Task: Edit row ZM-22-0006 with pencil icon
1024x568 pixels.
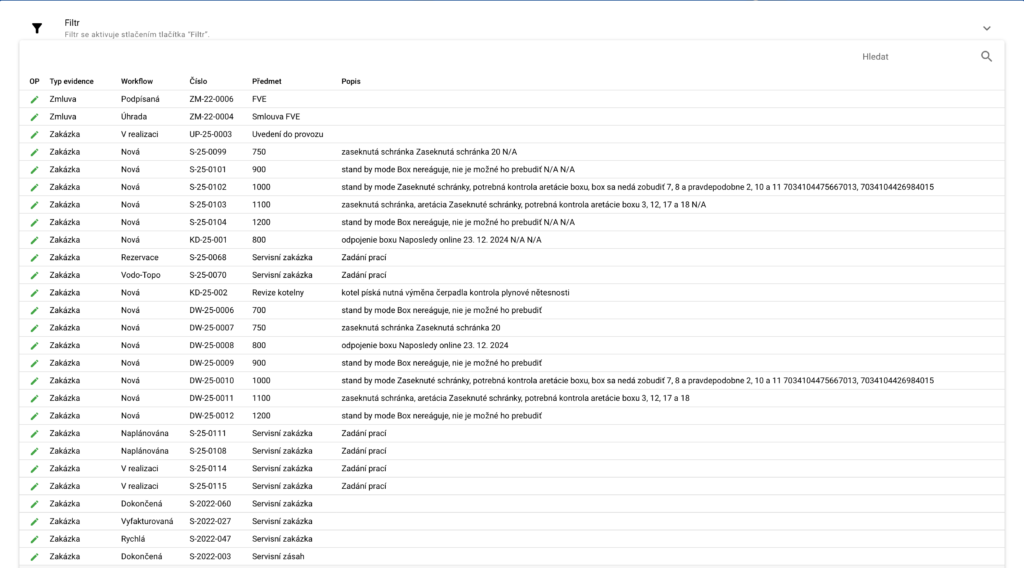Action: point(34,99)
